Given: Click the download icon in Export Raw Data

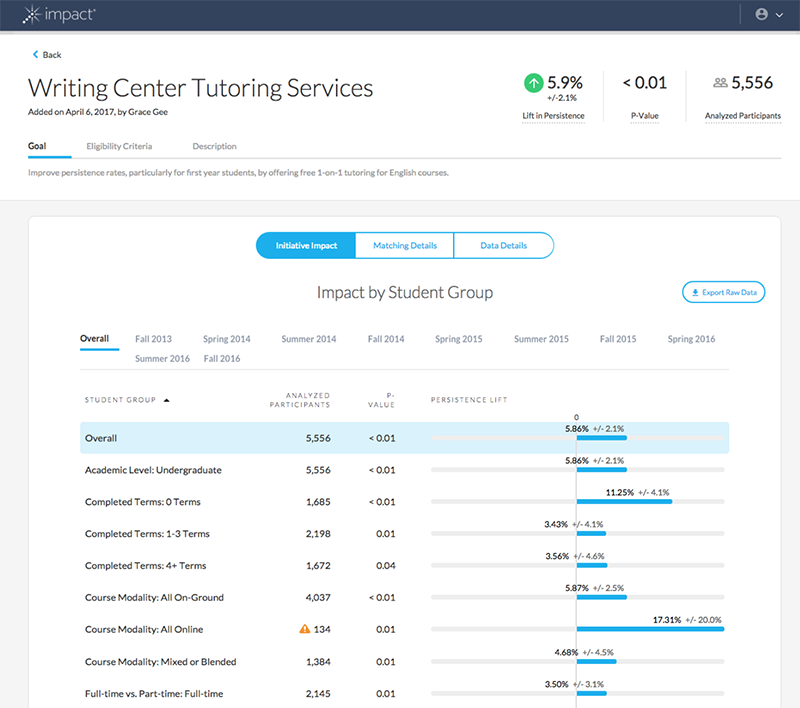Looking at the screenshot, I should coord(695,292).
